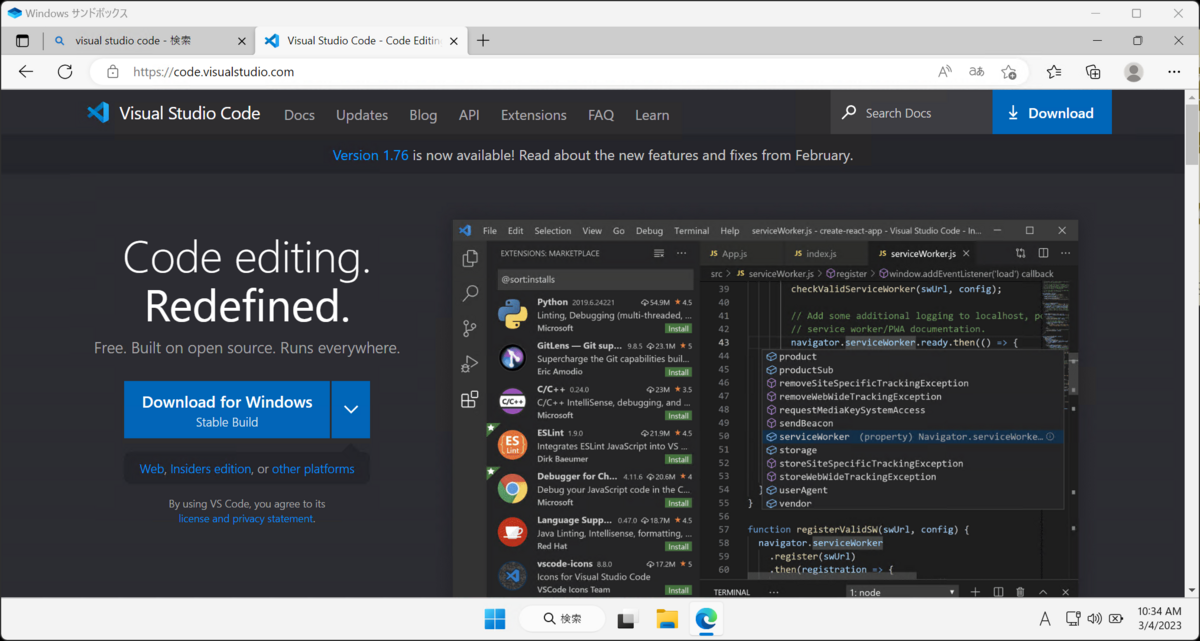Viewport: 1200px width, 641px height.
Task: Open the clock showing 10:34 AM
Action: pos(1158,619)
